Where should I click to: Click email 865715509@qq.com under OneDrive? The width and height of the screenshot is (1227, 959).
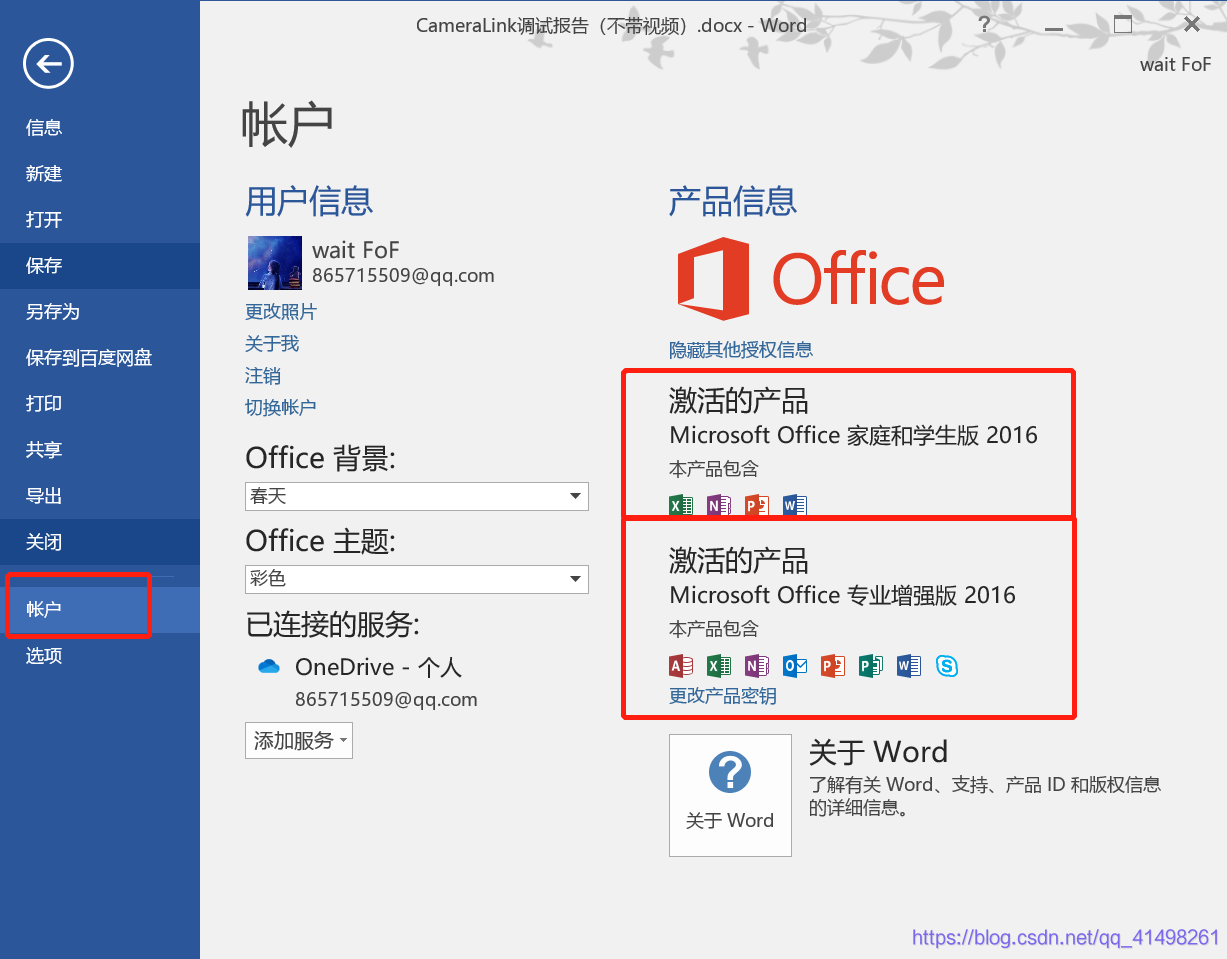tap(386, 699)
